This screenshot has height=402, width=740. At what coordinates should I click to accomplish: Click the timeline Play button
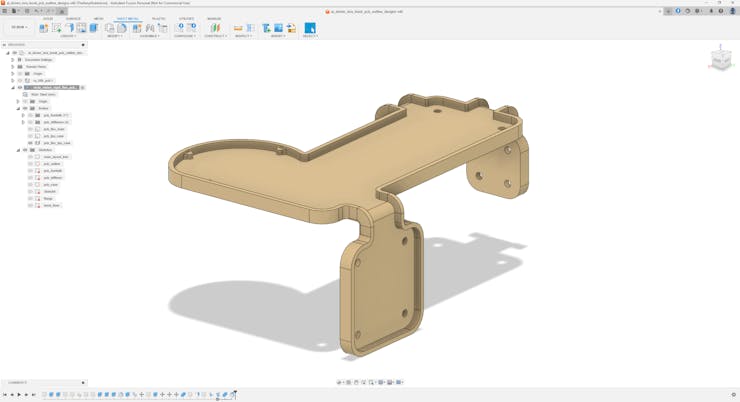point(19,395)
